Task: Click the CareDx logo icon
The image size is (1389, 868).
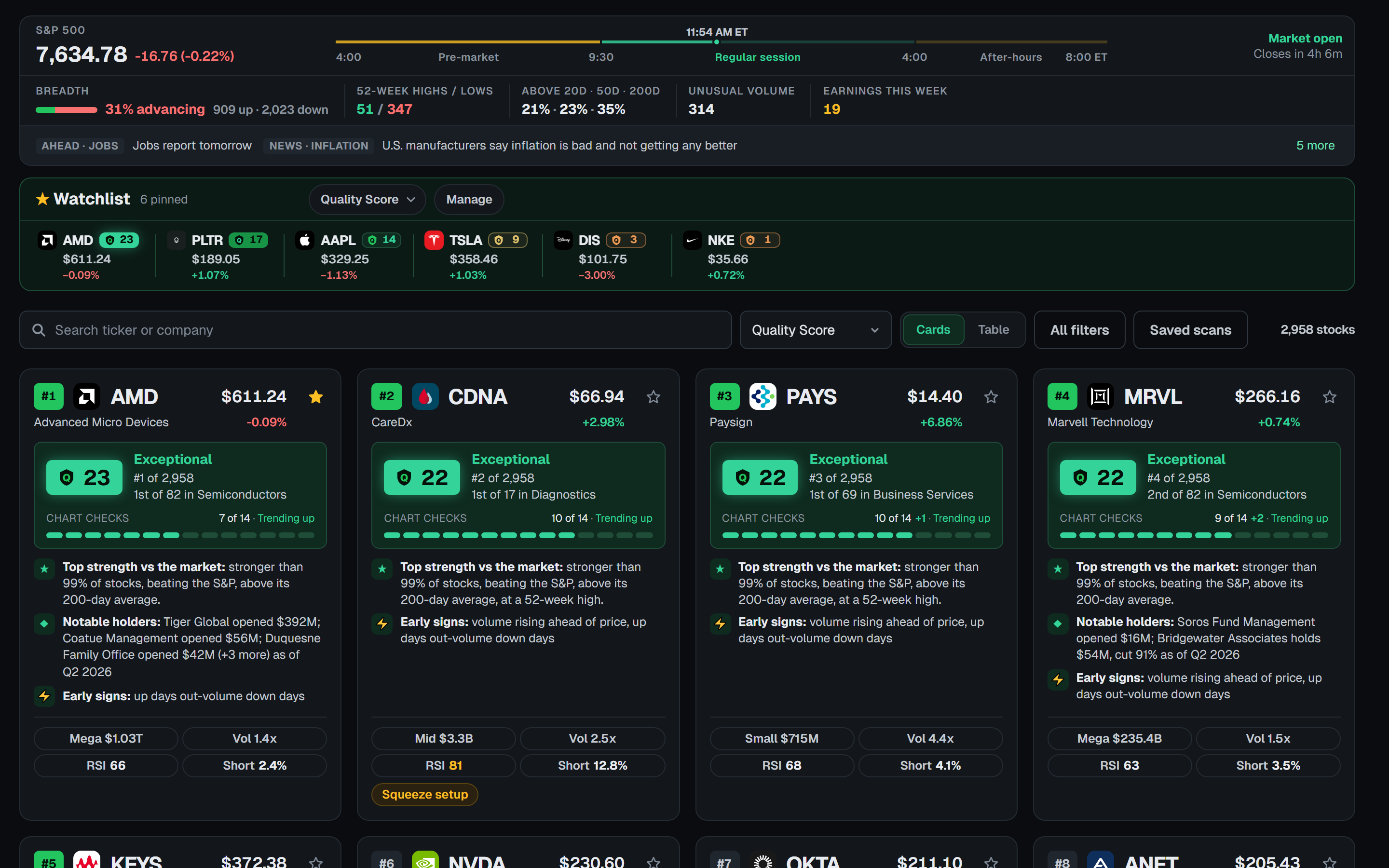Action: tap(425, 396)
